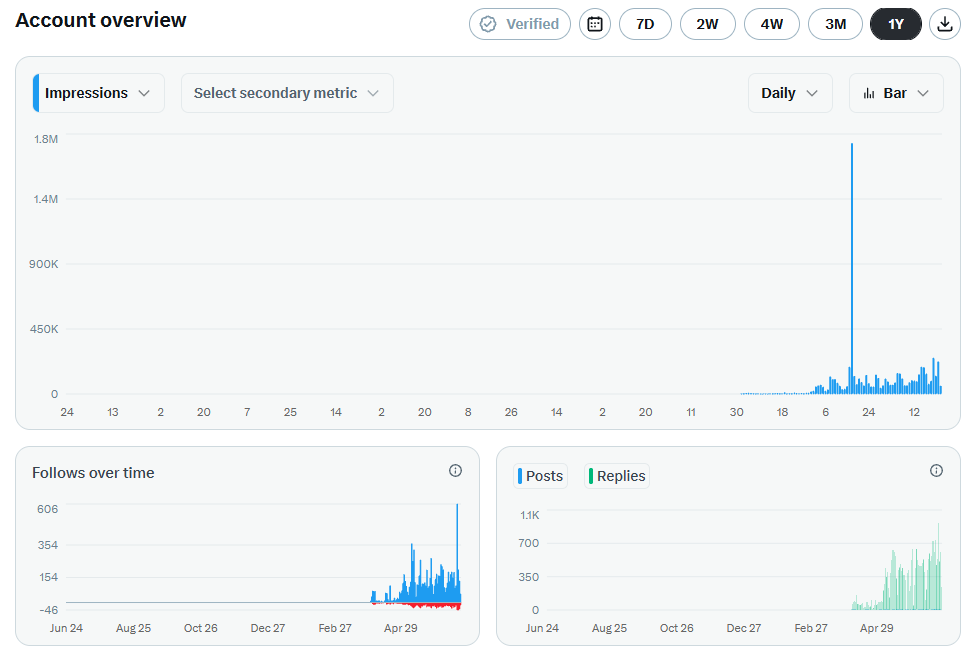Click the 1.8M impressions spike bar
Viewport: 970px width, 654px height.
[x=852, y=269]
